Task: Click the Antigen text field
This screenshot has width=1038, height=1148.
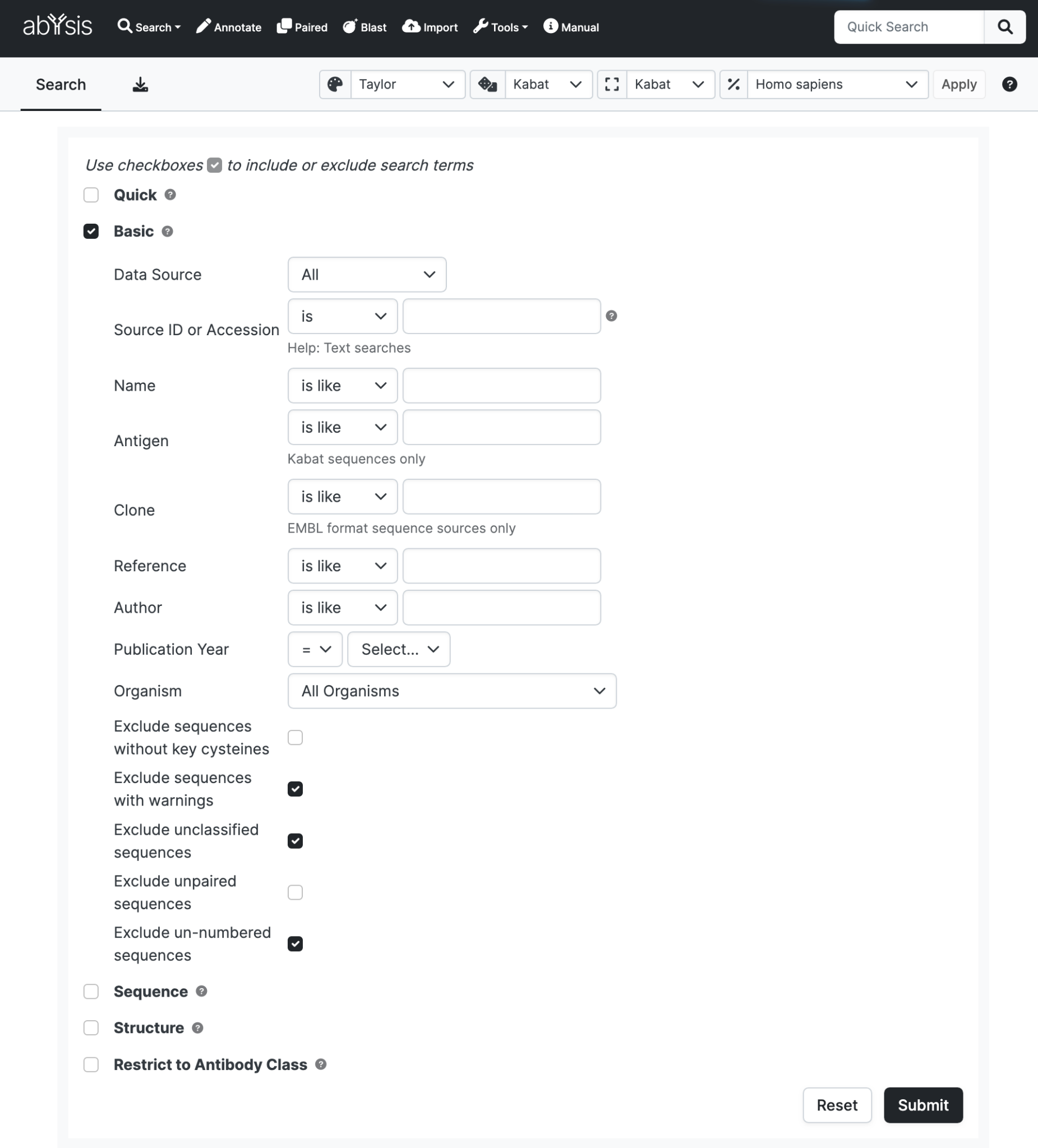Action: [x=501, y=427]
